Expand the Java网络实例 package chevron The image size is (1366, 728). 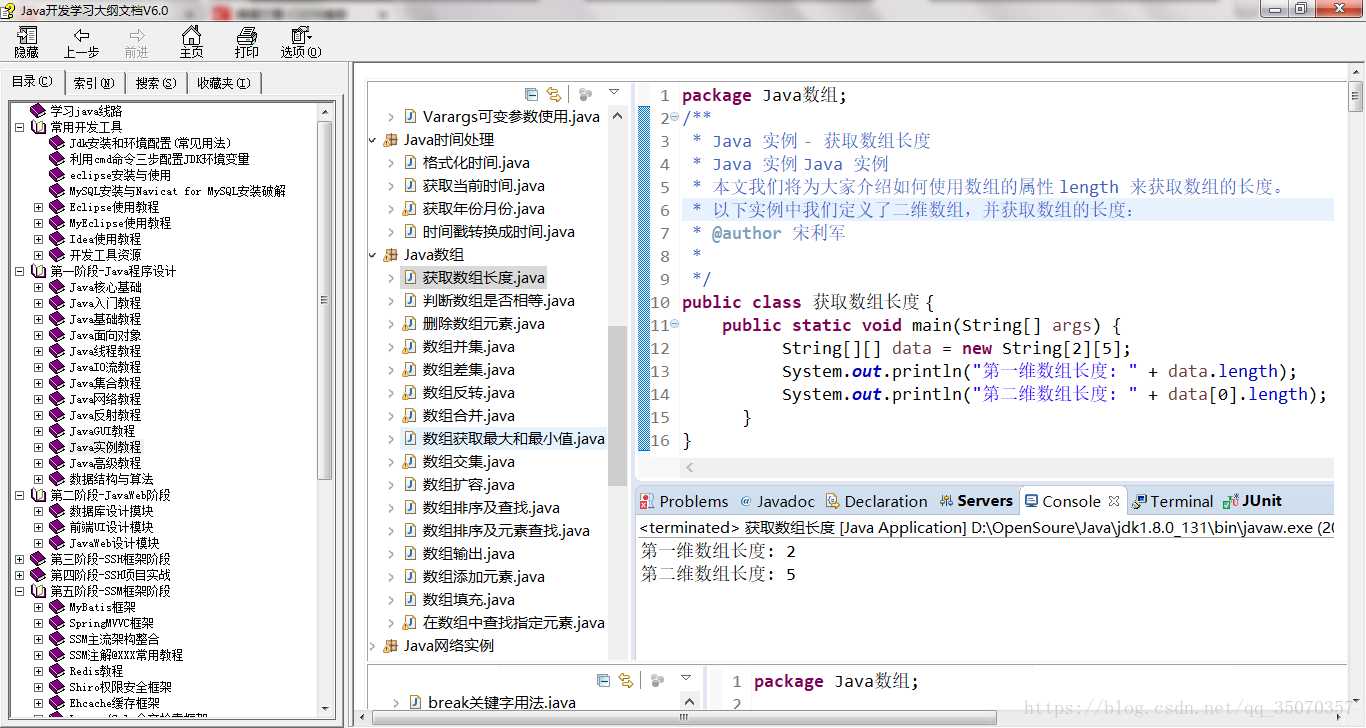pyautogui.click(x=372, y=646)
